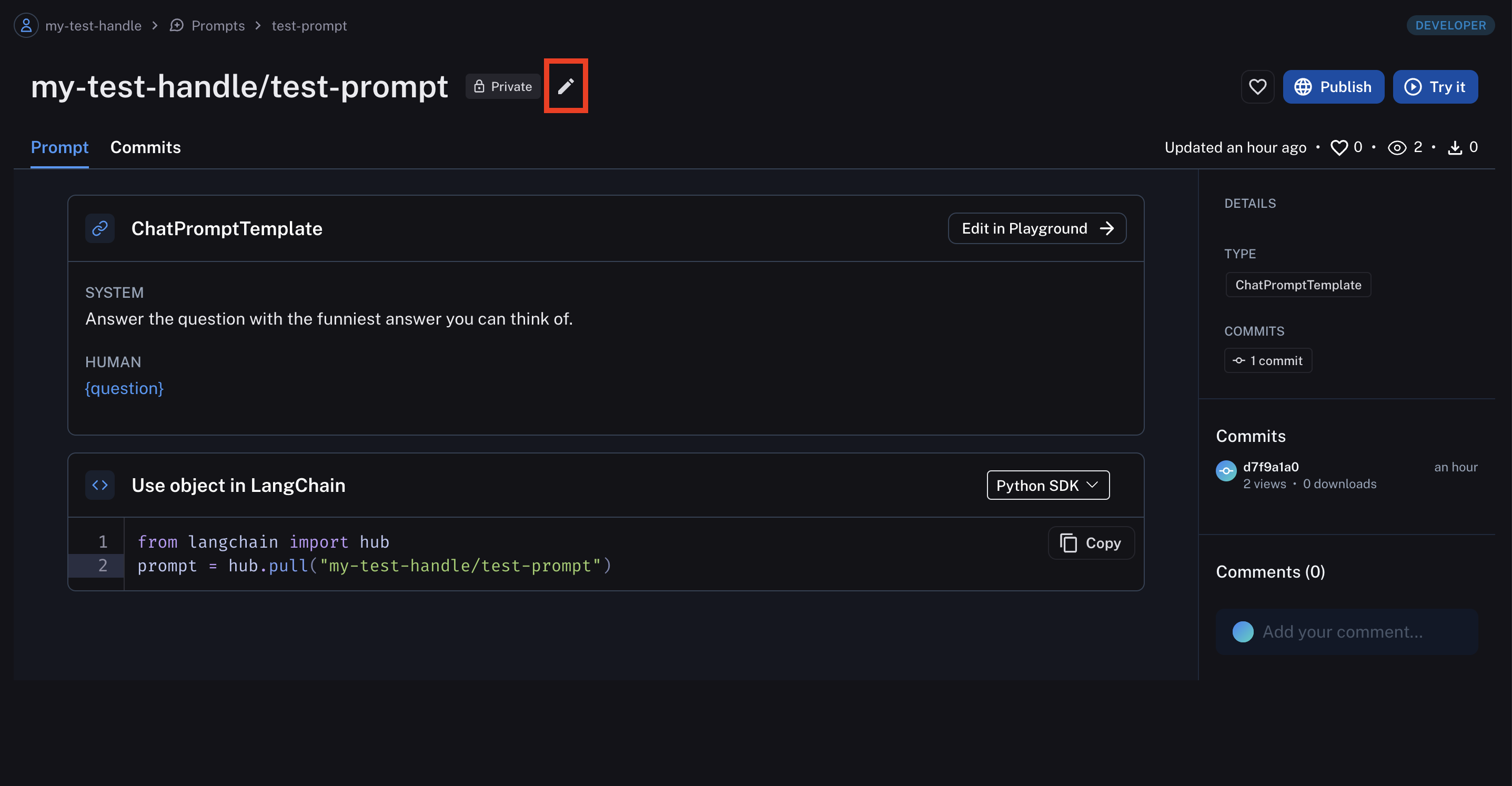The width and height of the screenshot is (1512, 786).
Task: Open Edit in Playground
Action: tap(1036, 228)
